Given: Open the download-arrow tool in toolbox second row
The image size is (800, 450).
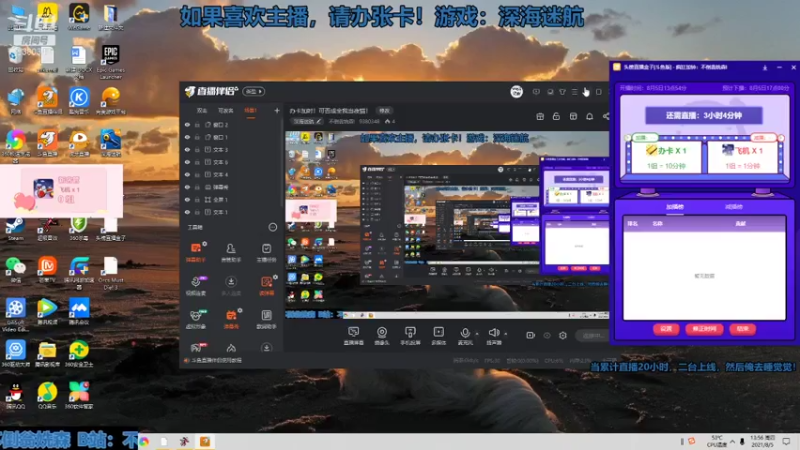Looking at the screenshot, I should 231,286.
